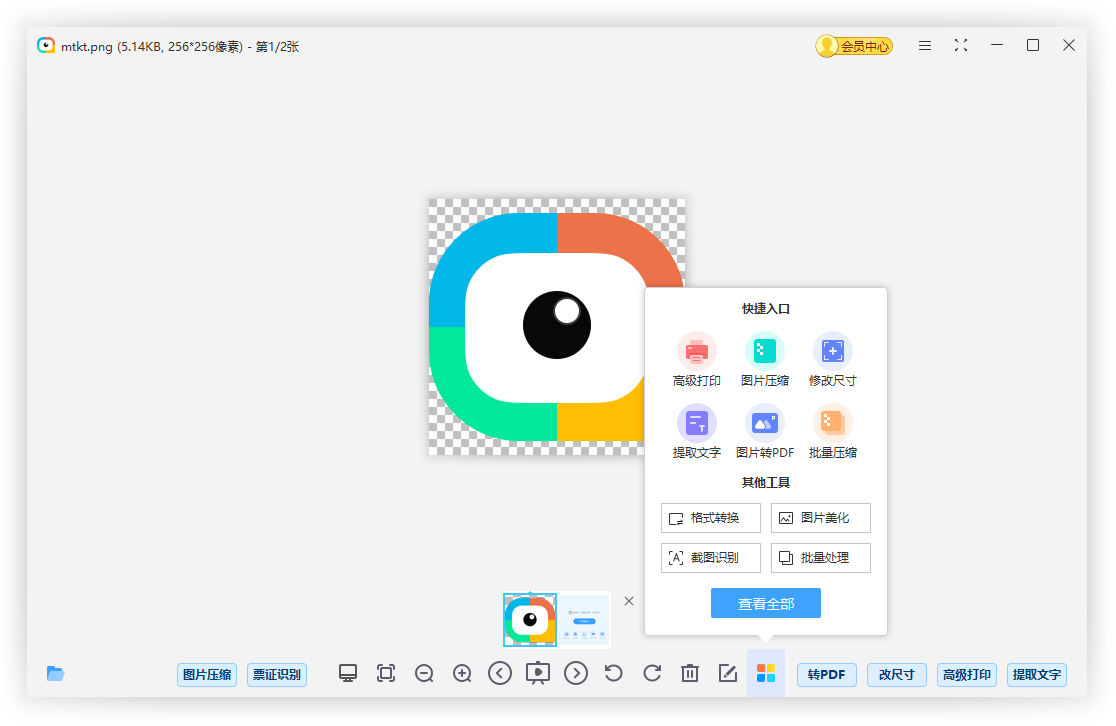Close the thumbnail strip
This screenshot has height=726, width=1116.
pos(629,601)
